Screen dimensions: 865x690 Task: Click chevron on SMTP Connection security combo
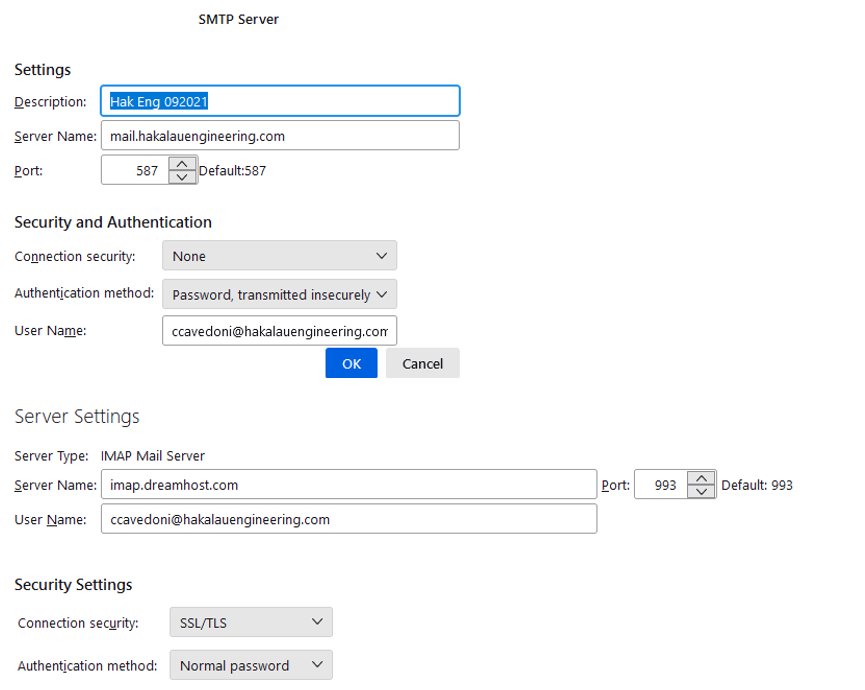(x=381, y=256)
